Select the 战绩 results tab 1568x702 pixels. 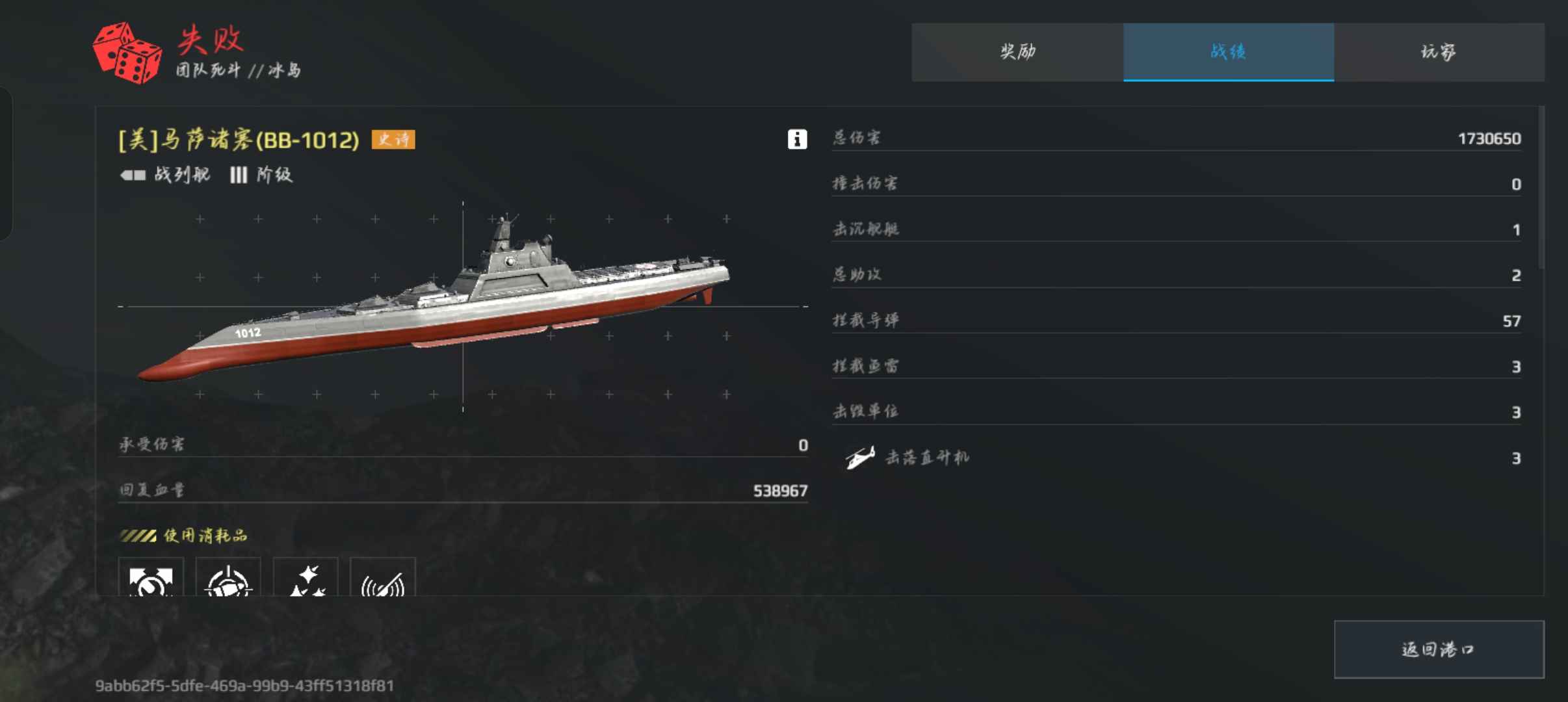tap(1229, 52)
